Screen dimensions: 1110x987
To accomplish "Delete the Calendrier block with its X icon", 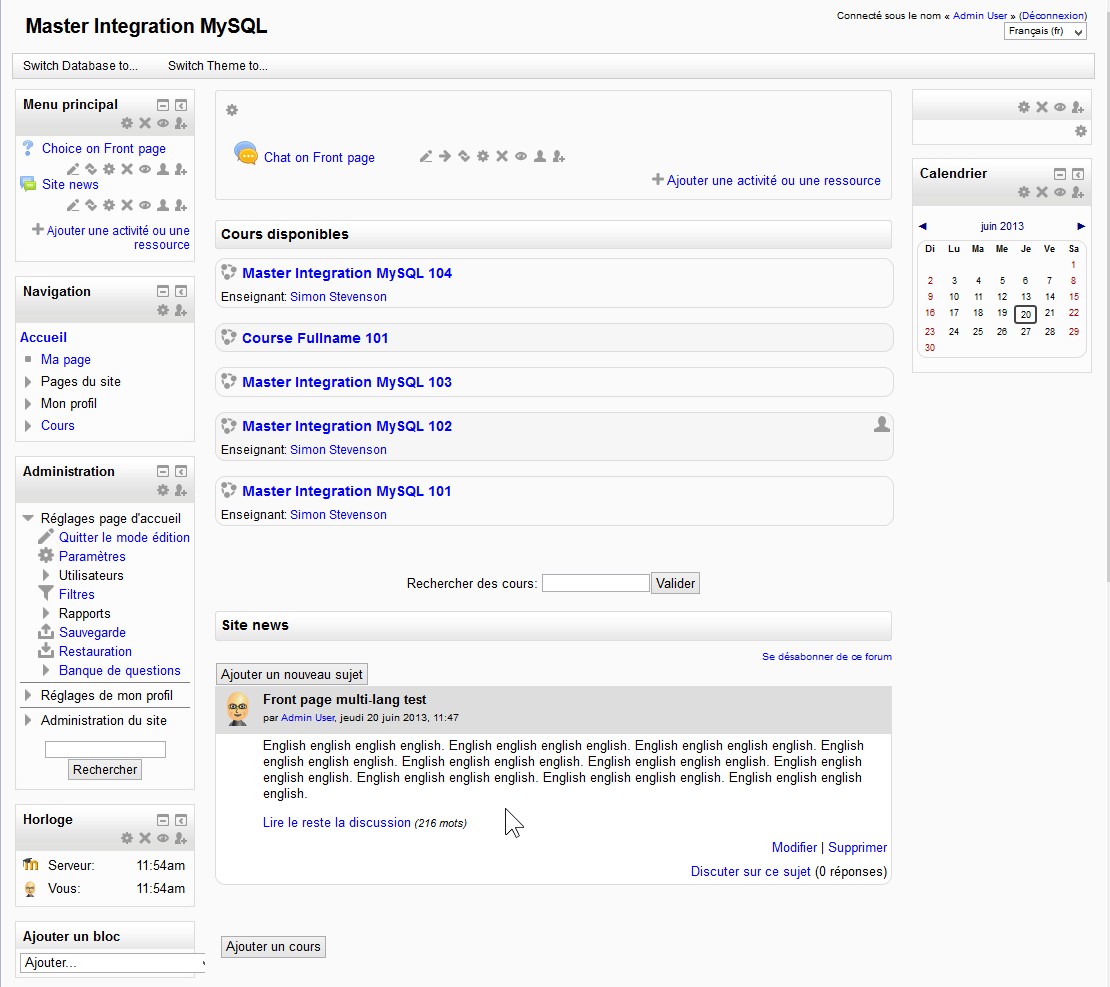I will click(x=1042, y=192).
